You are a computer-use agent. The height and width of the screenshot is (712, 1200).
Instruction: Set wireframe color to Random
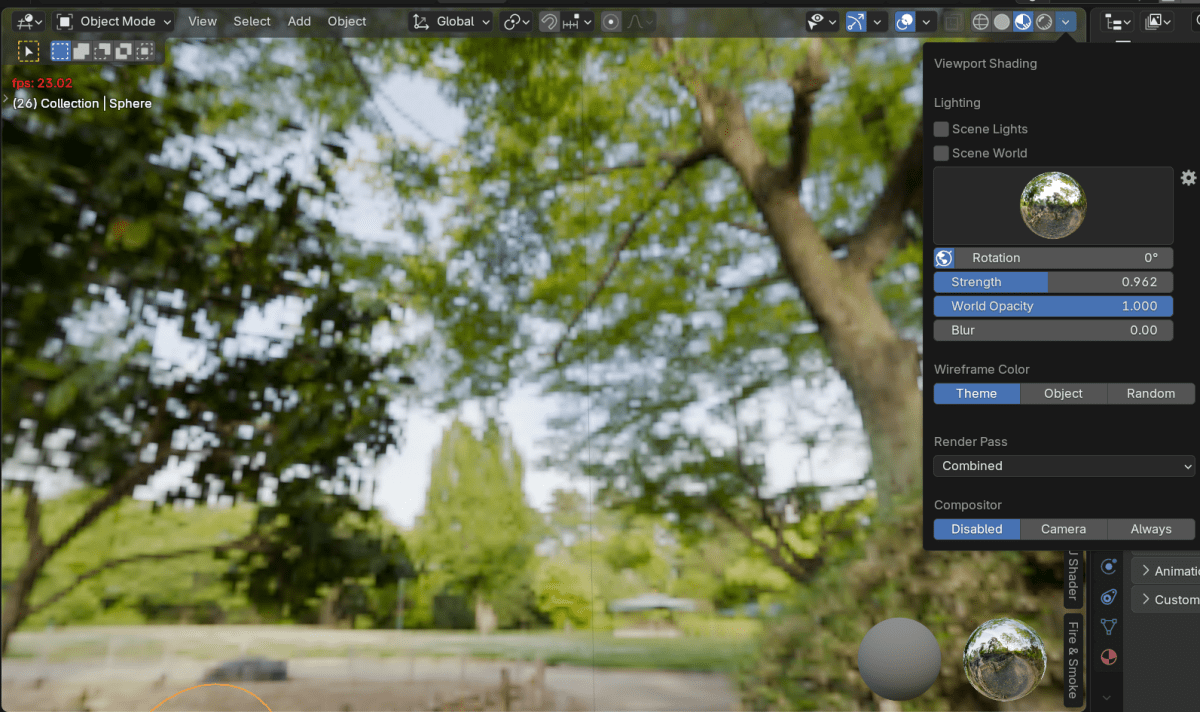tap(1151, 394)
